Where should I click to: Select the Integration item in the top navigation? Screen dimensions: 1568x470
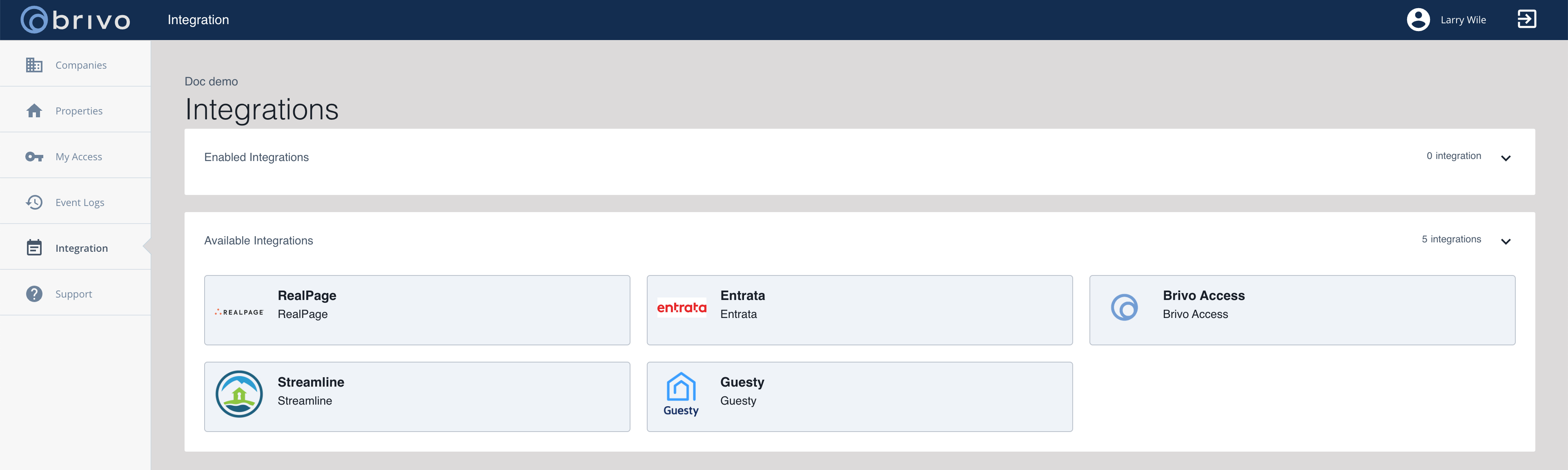(198, 19)
